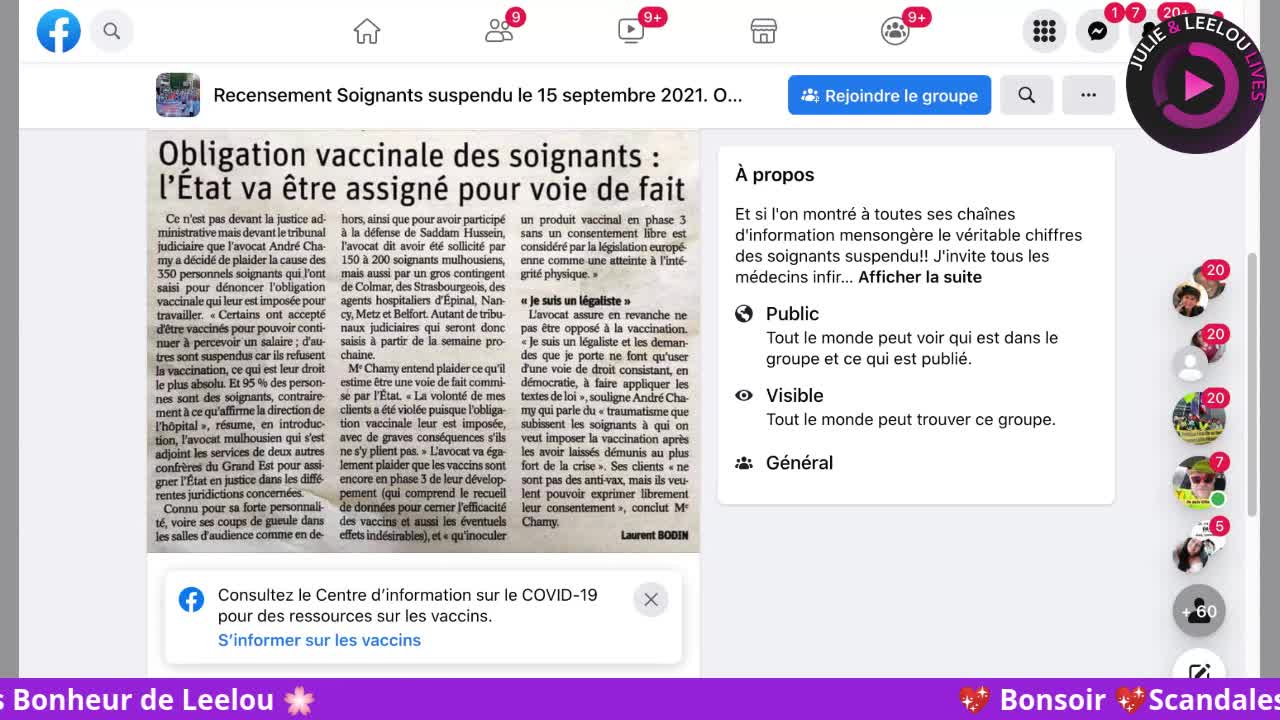
Task: Click the page vertical scrollbar
Action: pos(1251,400)
